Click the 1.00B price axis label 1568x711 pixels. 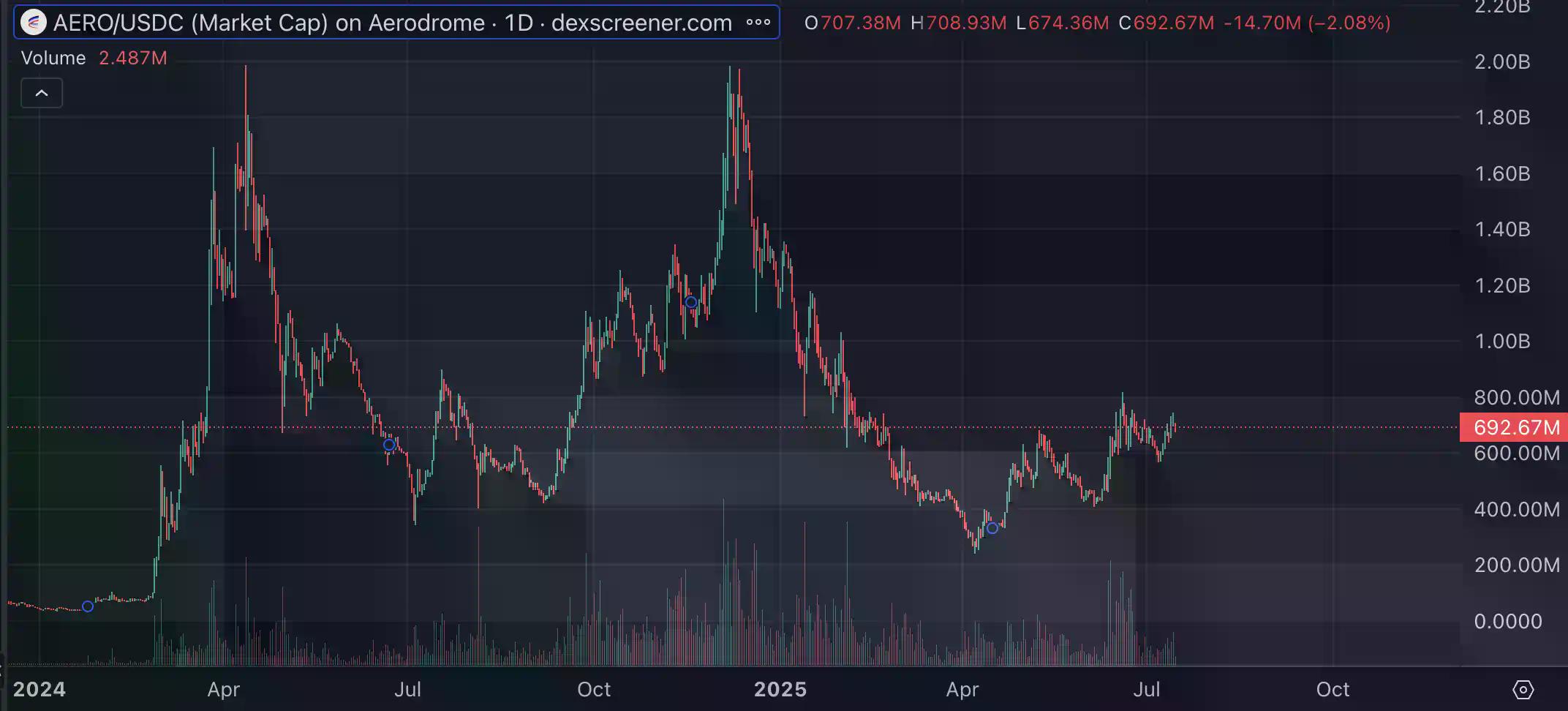tap(1502, 342)
